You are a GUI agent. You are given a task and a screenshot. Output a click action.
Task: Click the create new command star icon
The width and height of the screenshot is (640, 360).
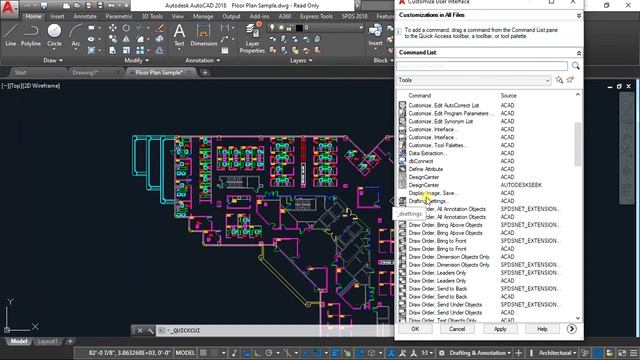click(570, 80)
